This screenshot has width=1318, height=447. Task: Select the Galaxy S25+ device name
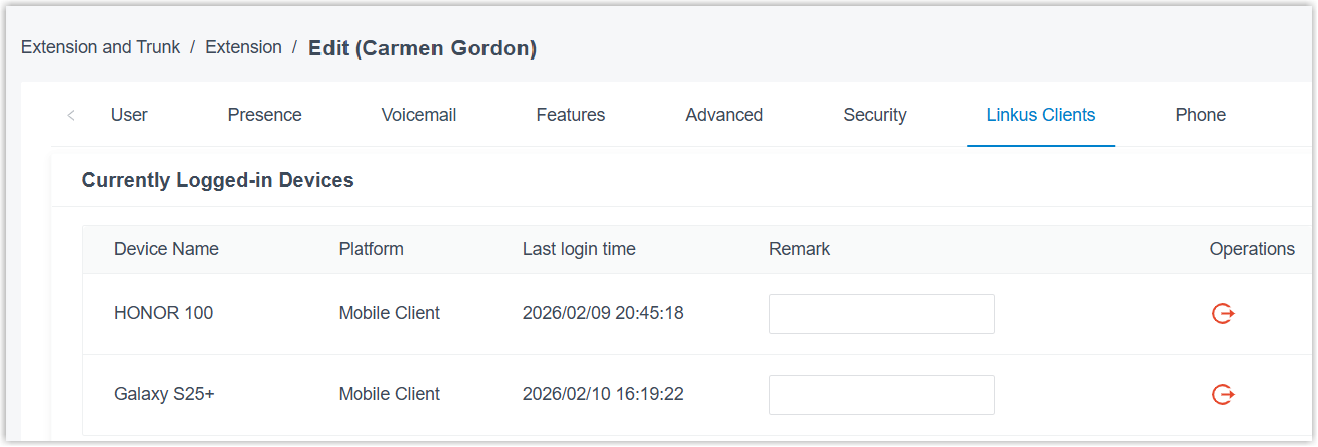[x=164, y=394]
